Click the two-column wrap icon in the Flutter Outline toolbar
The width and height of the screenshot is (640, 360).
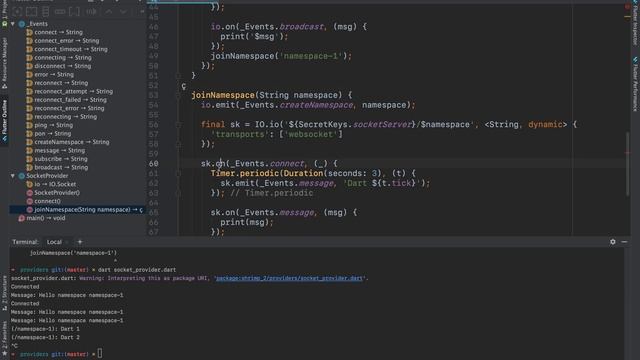click(31, 12)
